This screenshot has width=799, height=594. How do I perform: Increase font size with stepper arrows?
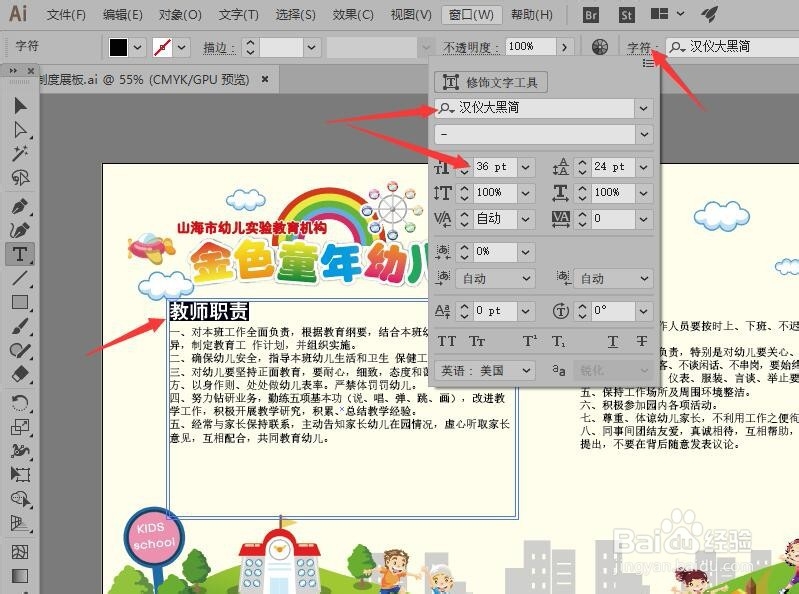pyautogui.click(x=464, y=162)
